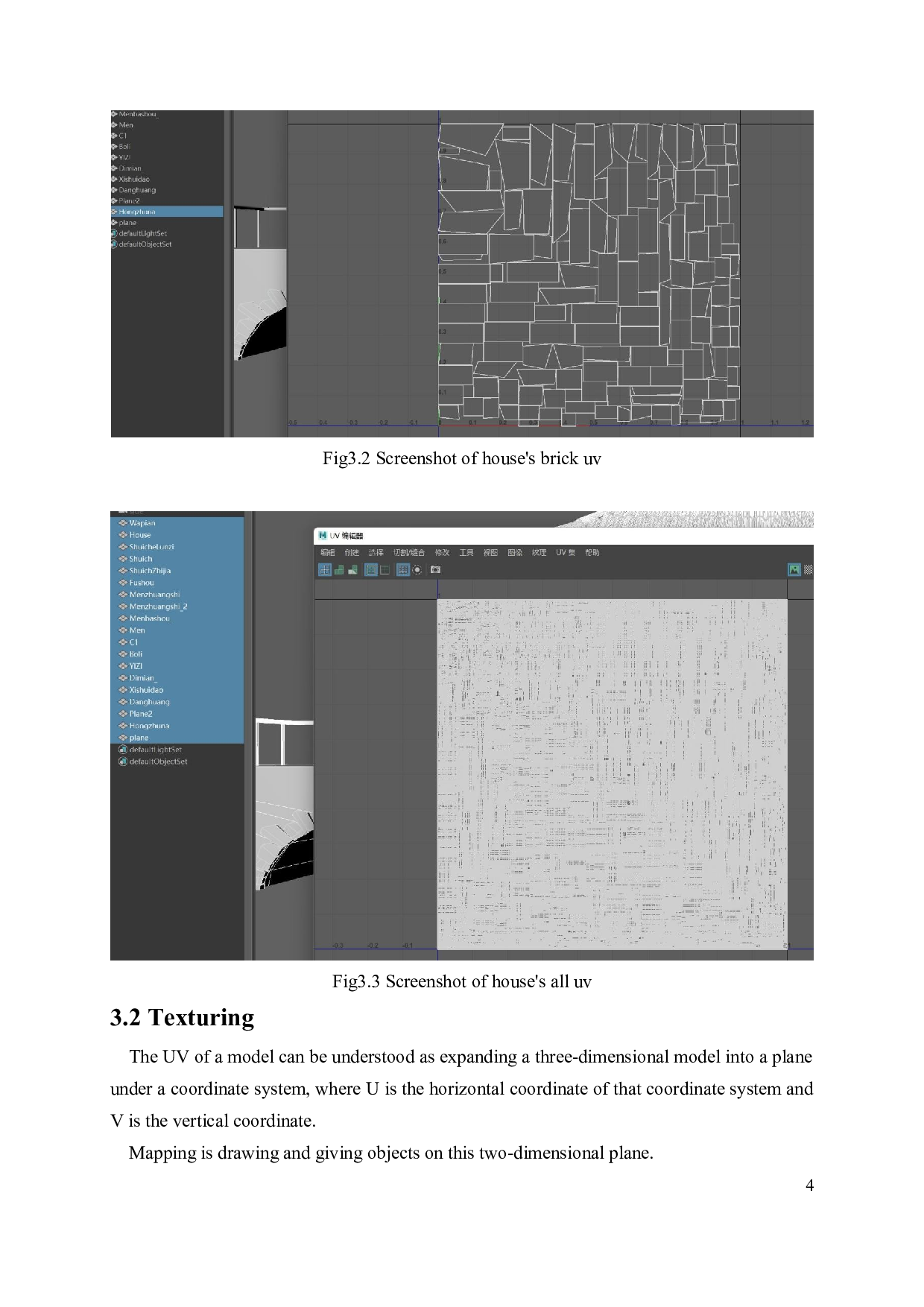
Task: Open the 纹理 menu
Action: 539,553
